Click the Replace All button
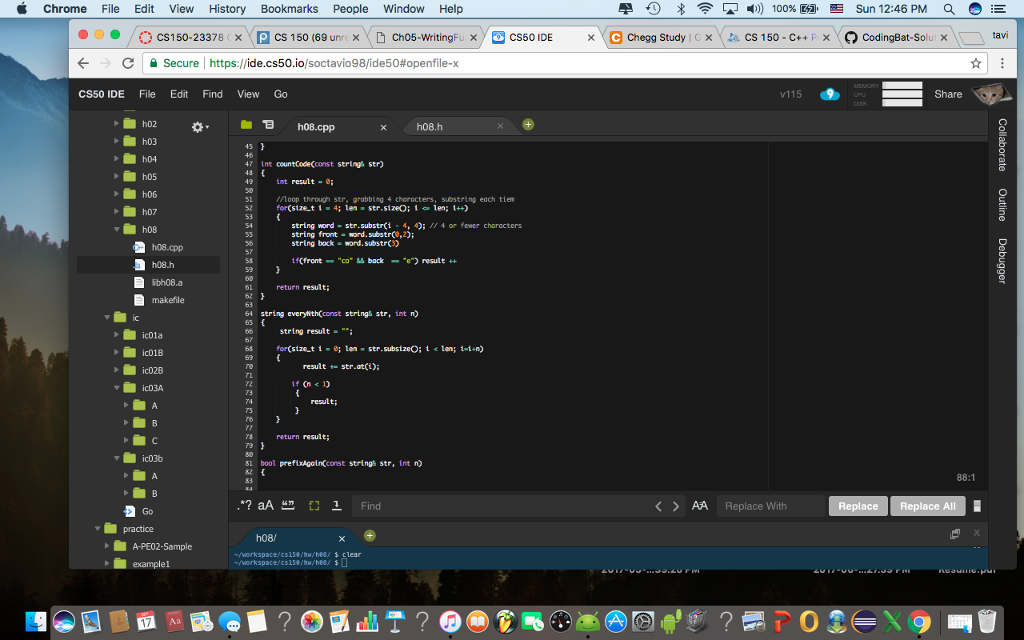Viewport: 1024px width, 640px height. (x=927, y=506)
